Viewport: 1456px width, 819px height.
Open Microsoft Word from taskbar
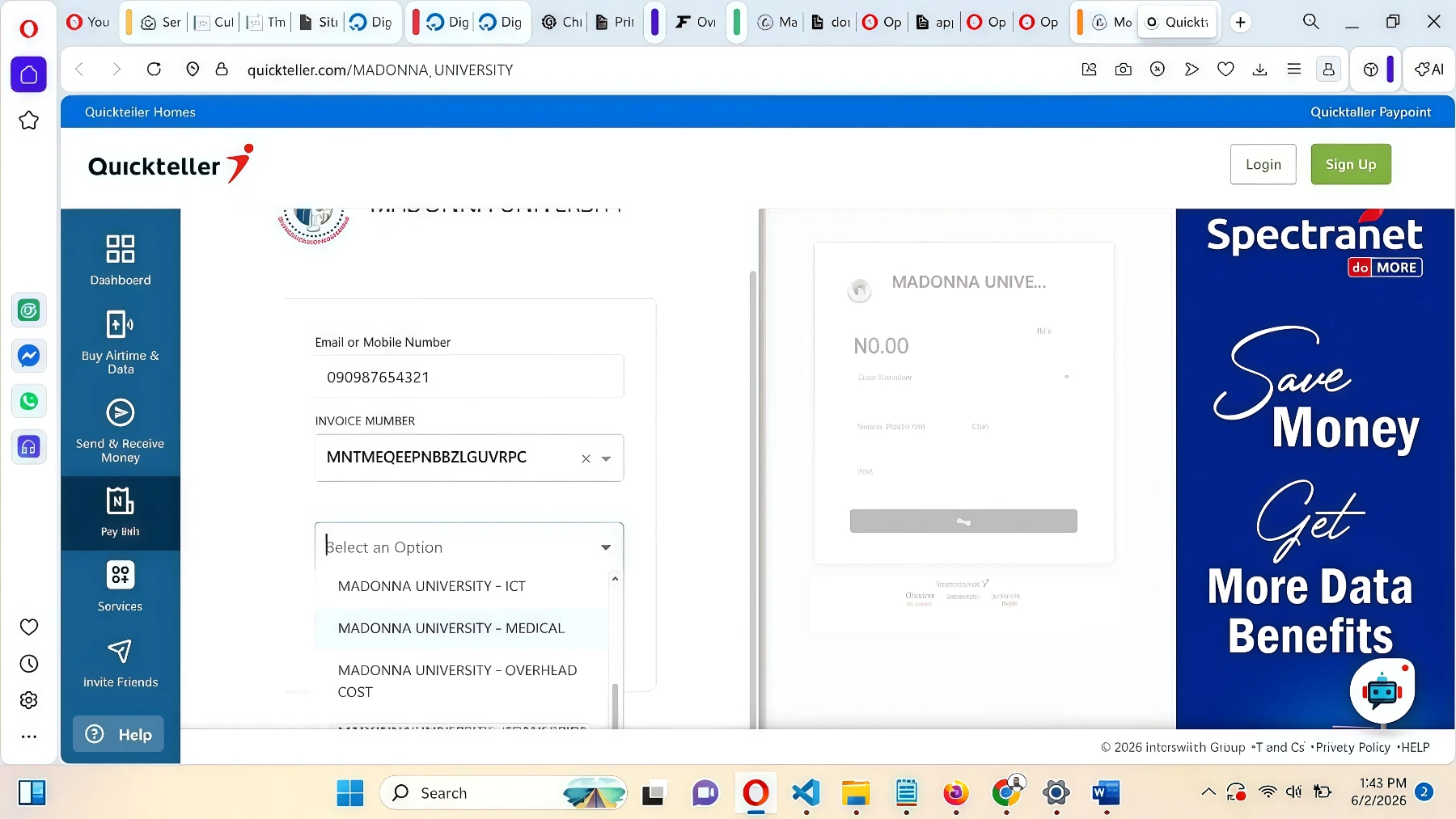(1106, 793)
